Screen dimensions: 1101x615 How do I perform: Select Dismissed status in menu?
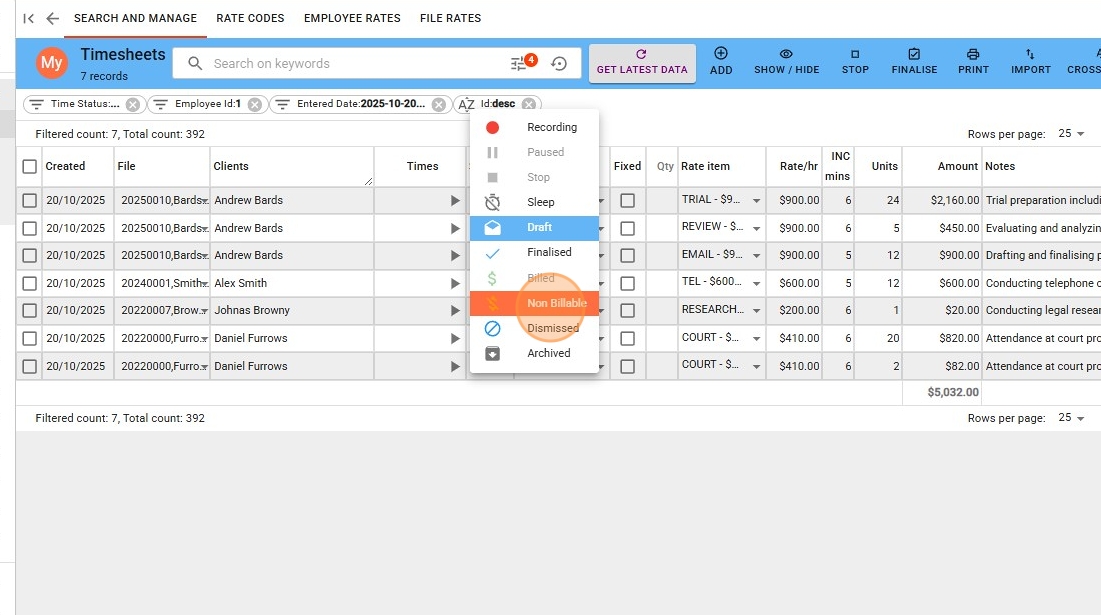534,329
